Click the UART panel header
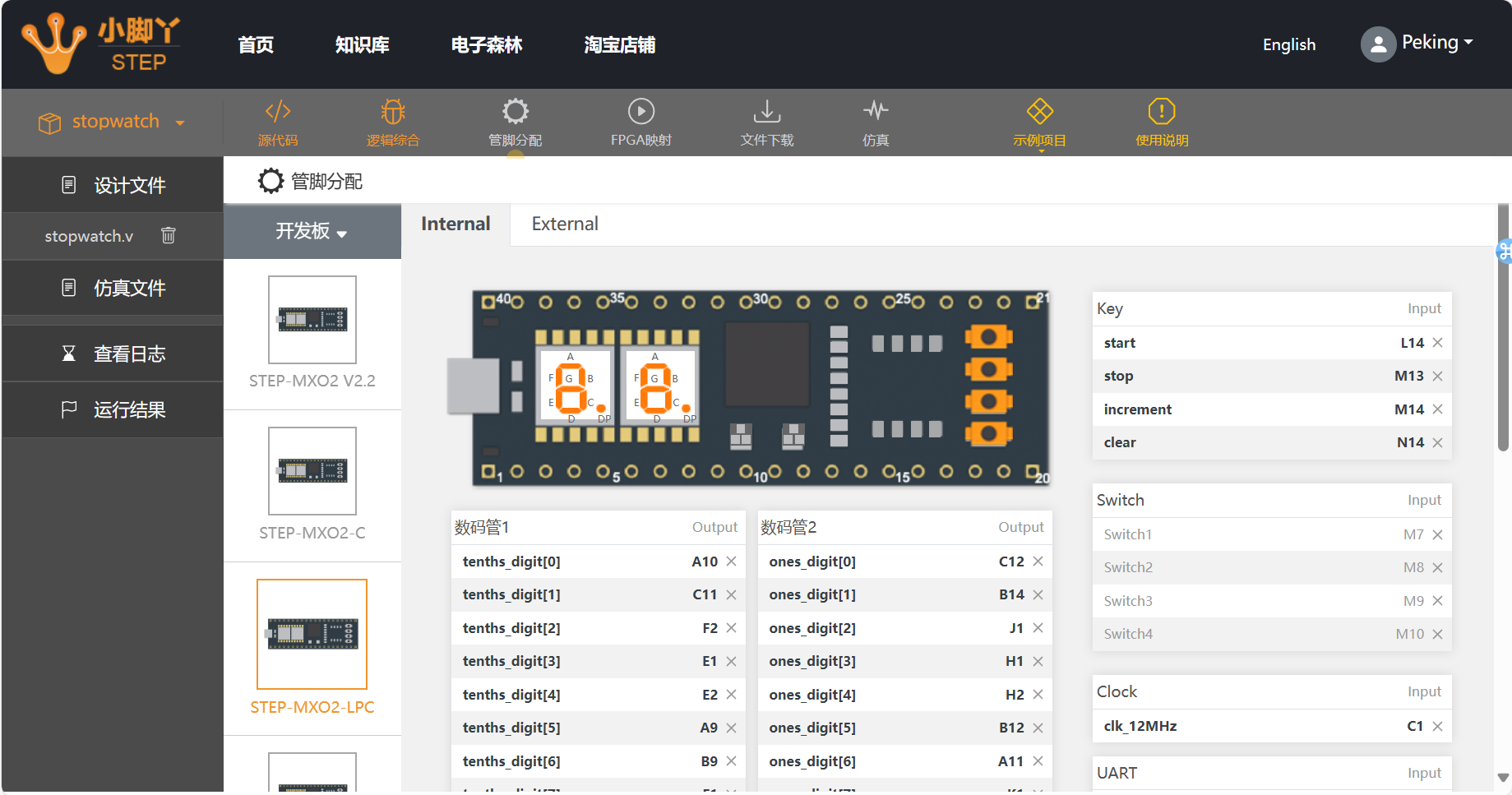Image resolution: width=1512 pixels, height=795 pixels. coord(1272,773)
